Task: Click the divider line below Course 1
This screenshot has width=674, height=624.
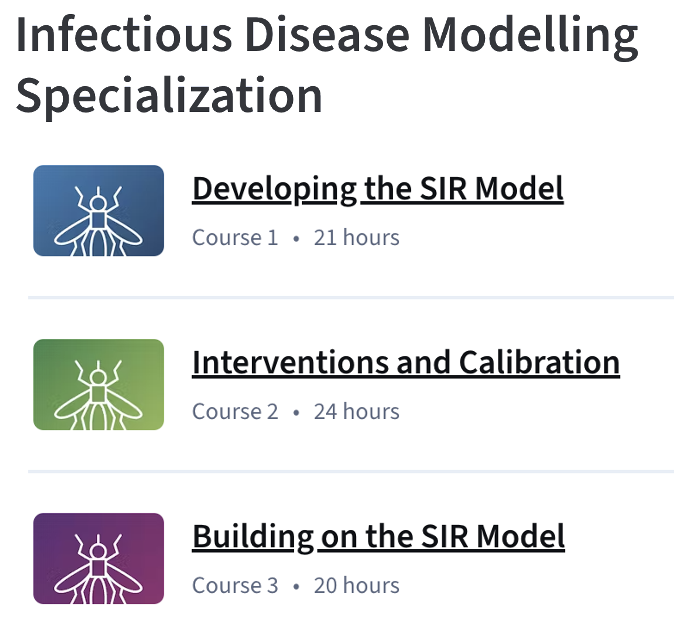Action: click(350, 297)
